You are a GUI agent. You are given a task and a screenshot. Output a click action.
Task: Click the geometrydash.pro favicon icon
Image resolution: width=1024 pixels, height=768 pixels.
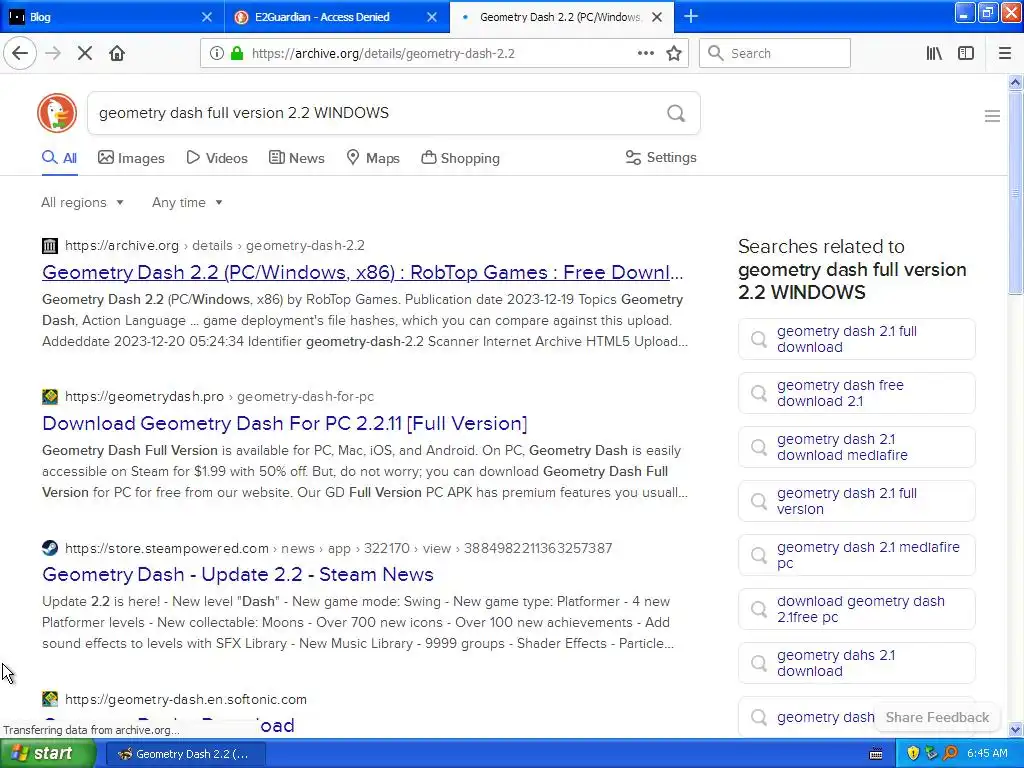(x=50, y=396)
